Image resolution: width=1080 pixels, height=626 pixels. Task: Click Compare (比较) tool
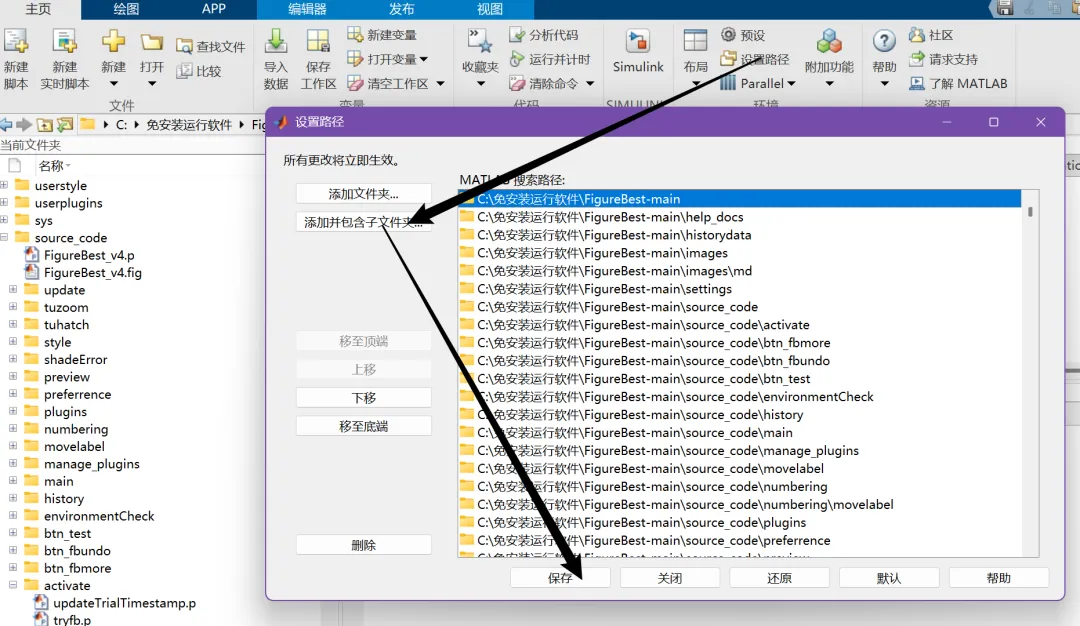tap(199, 71)
